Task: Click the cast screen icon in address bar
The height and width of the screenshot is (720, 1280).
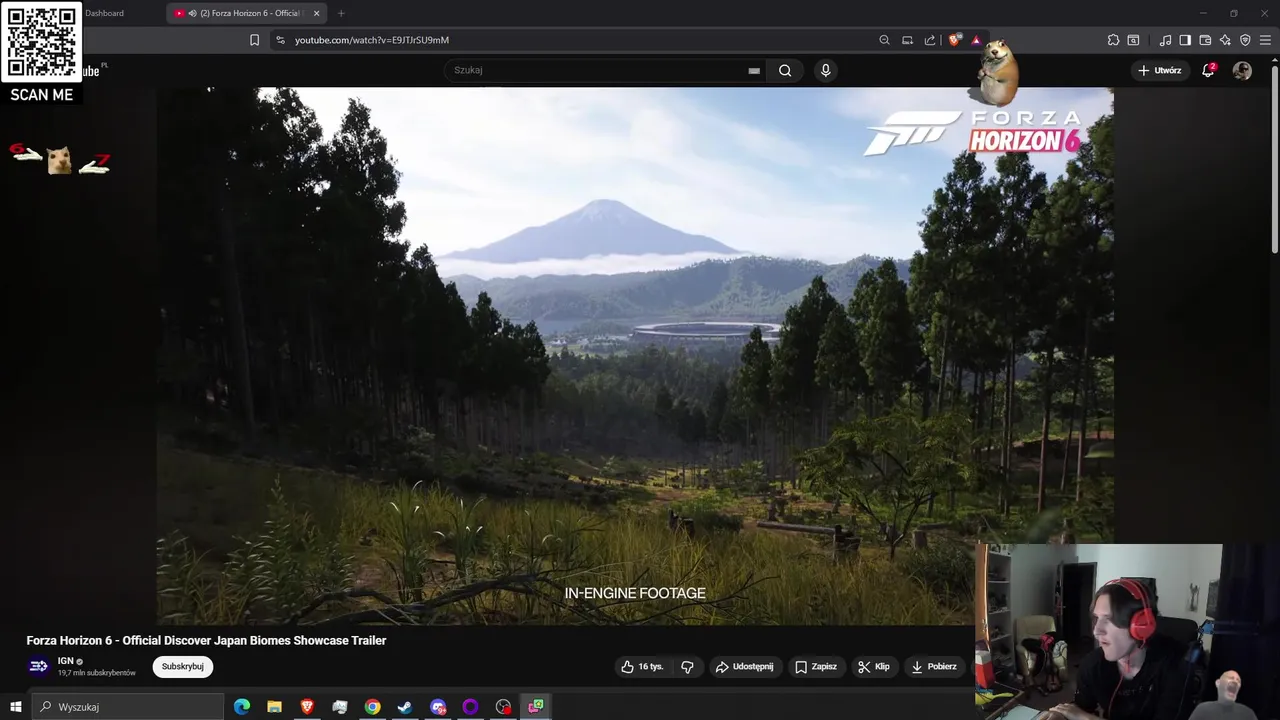Action: tap(907, 40)
